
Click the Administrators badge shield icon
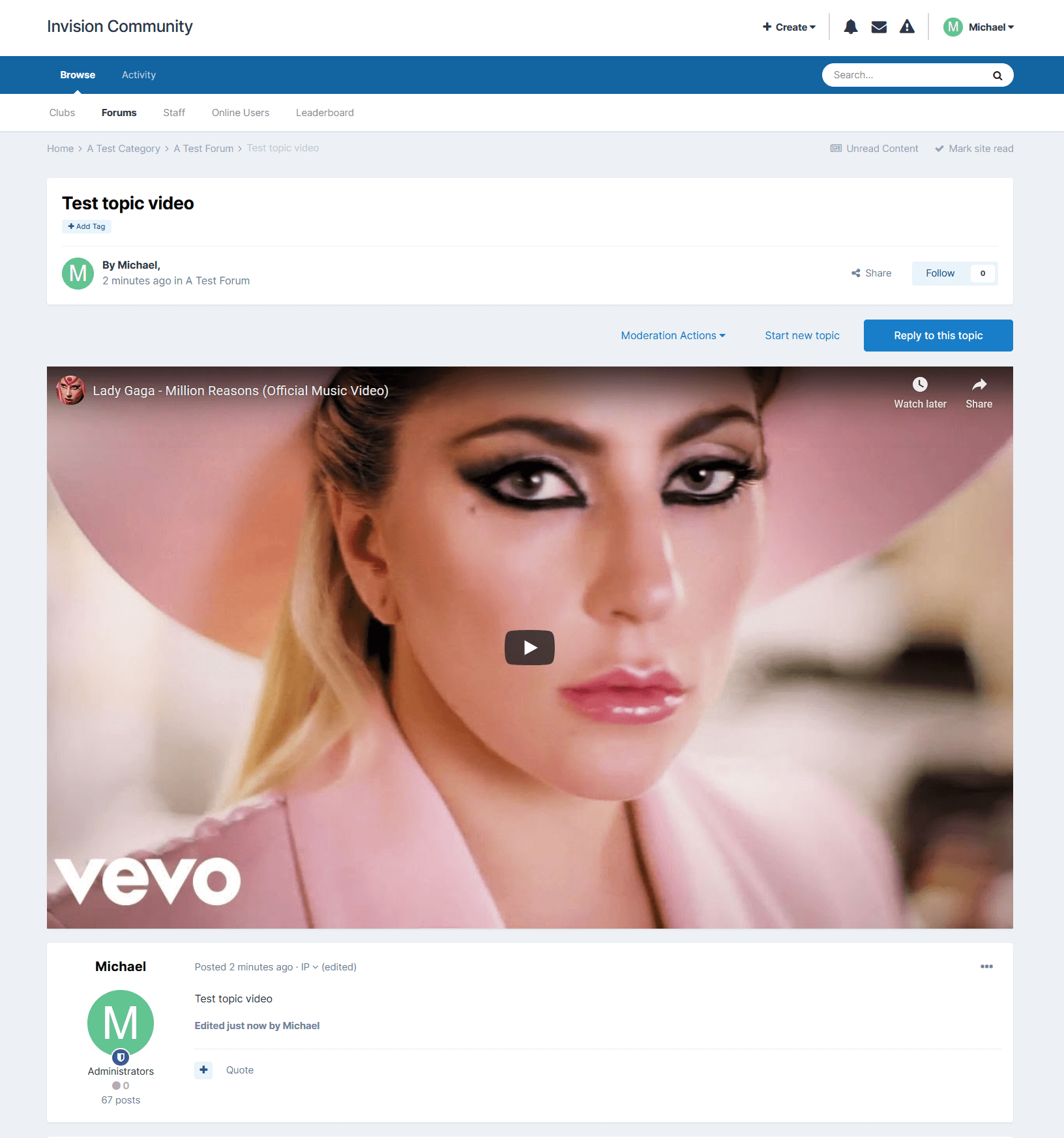(121, 1056)
